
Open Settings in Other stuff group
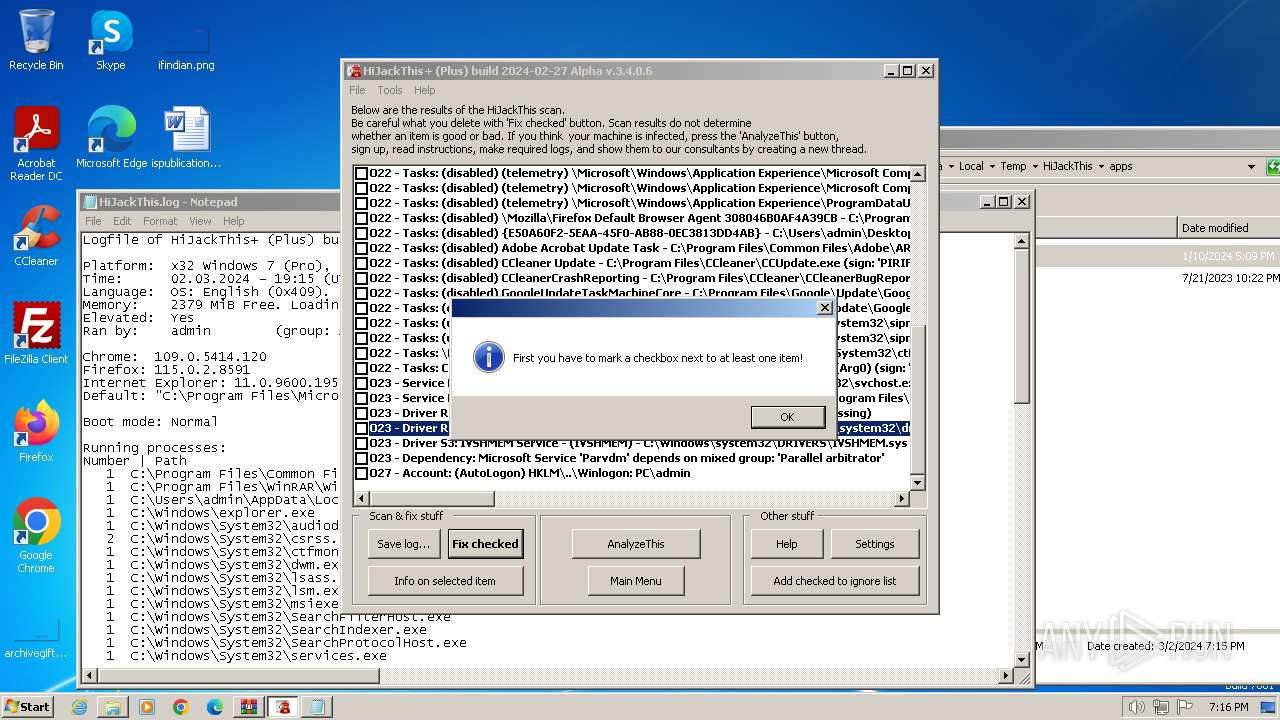point(875,544)
